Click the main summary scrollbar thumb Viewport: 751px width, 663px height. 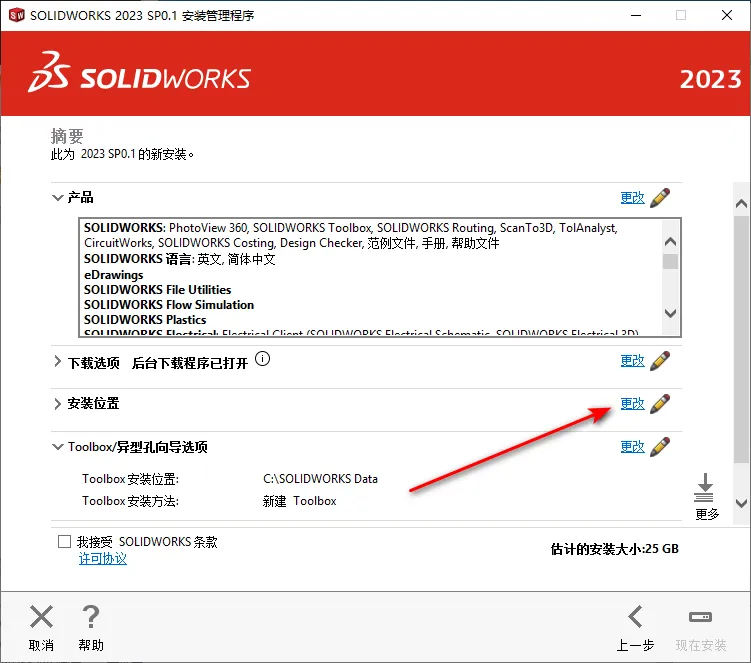741,339
